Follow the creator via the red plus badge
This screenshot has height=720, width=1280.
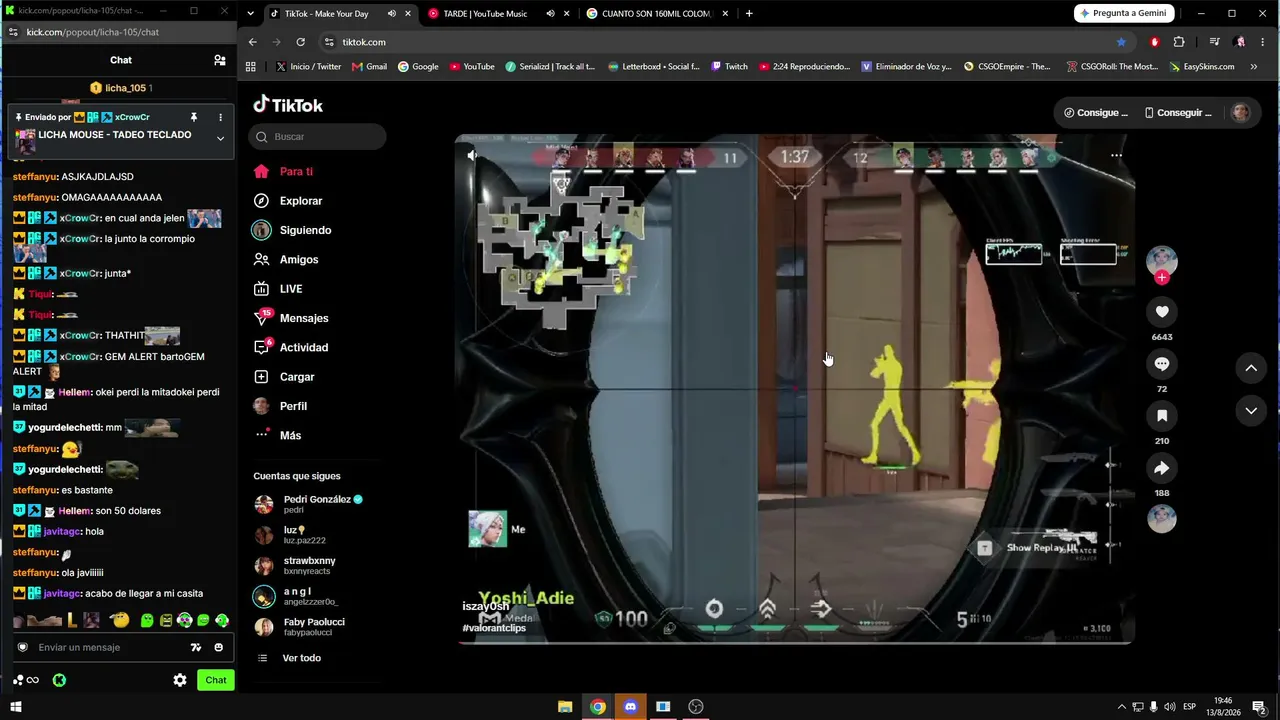pyautogui.click(x=1161, y=278)
